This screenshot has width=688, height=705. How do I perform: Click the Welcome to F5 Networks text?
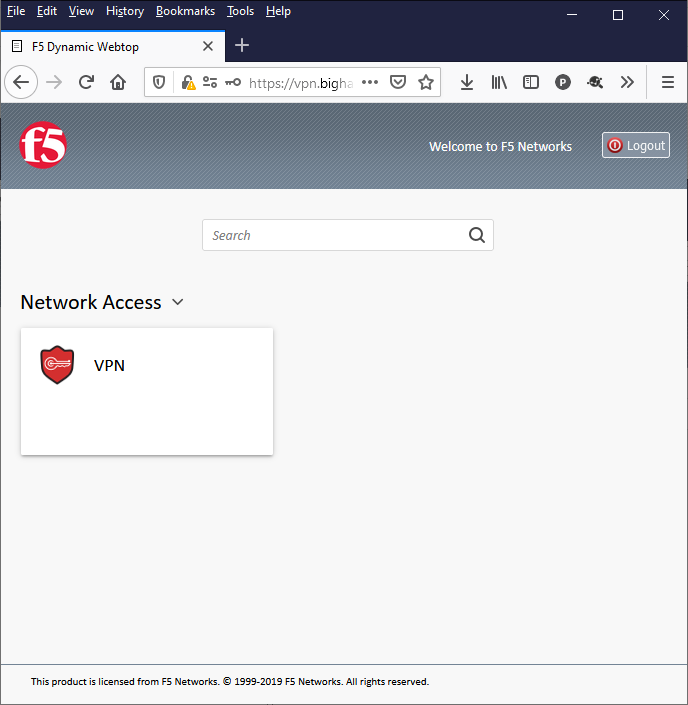tap(500, 147)
